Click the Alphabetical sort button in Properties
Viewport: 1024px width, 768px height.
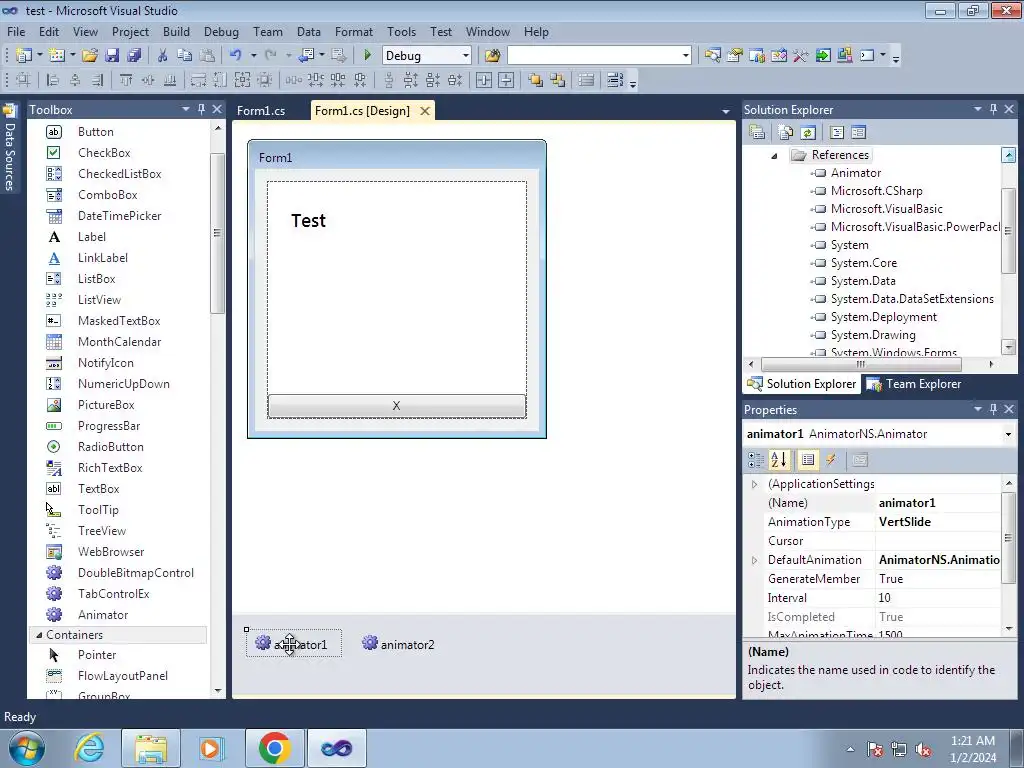778,460
